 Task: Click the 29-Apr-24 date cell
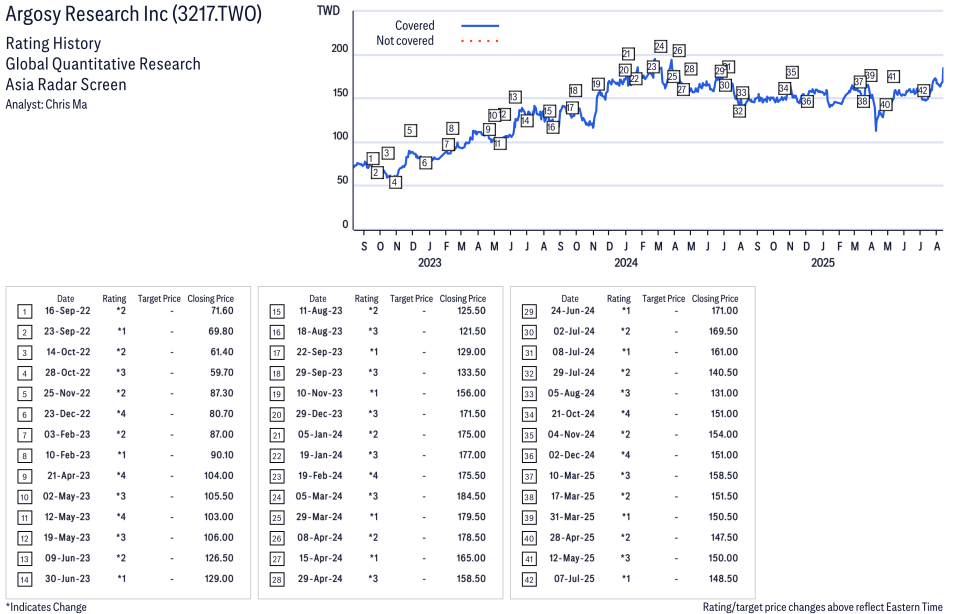point(319,579)
